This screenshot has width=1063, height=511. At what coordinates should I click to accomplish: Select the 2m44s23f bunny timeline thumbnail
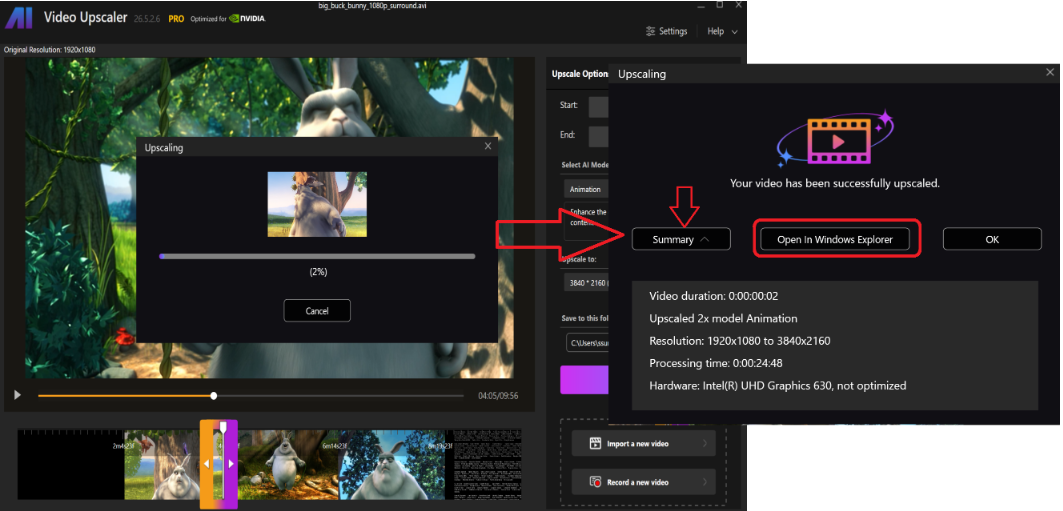162,464
